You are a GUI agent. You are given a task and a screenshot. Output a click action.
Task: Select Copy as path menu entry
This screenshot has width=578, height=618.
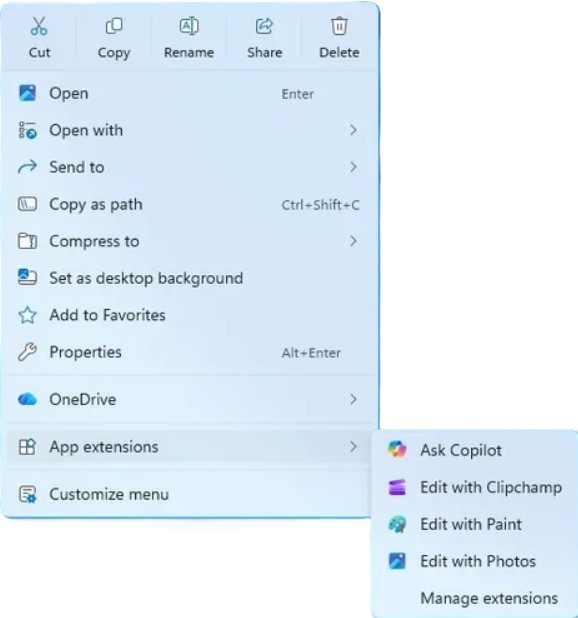pyautogui.click(x=189, y=204)
